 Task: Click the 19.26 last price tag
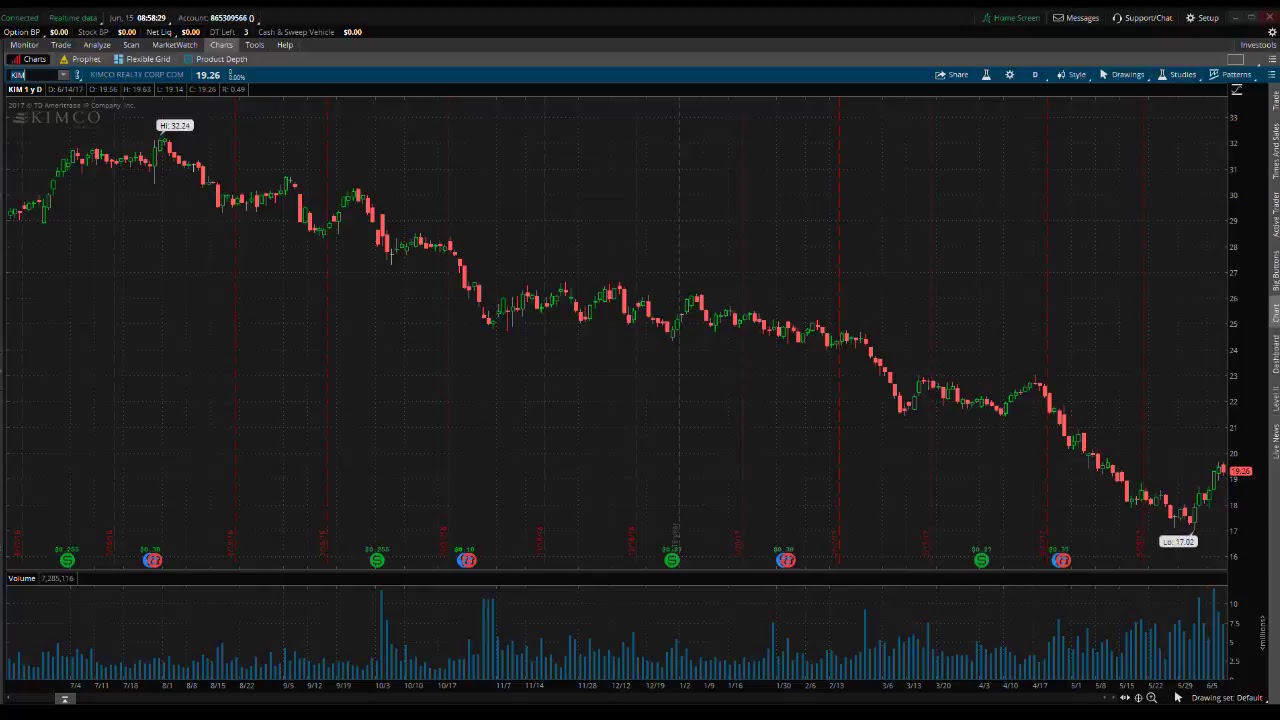coord(1240,471)
